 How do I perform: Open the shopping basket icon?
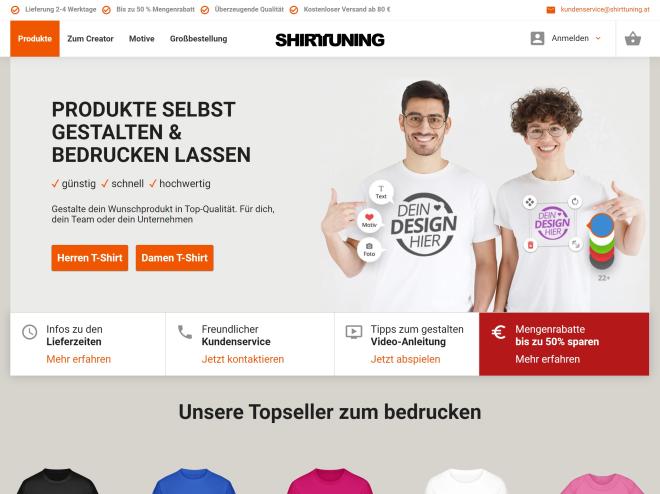click(x=632, y=39)
